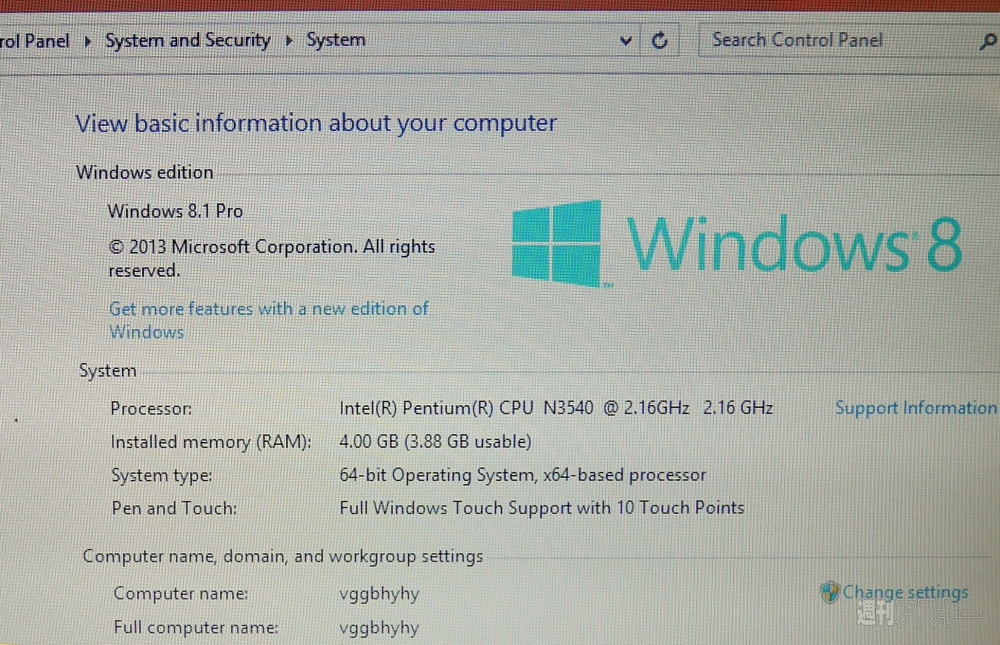Click the Change settings link

(905, 592)
